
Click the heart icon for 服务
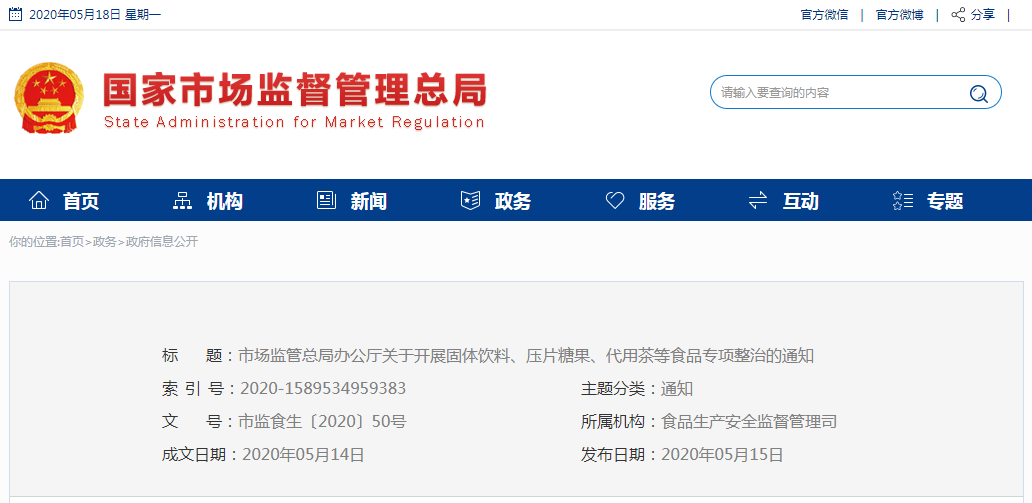click(615, 200)
